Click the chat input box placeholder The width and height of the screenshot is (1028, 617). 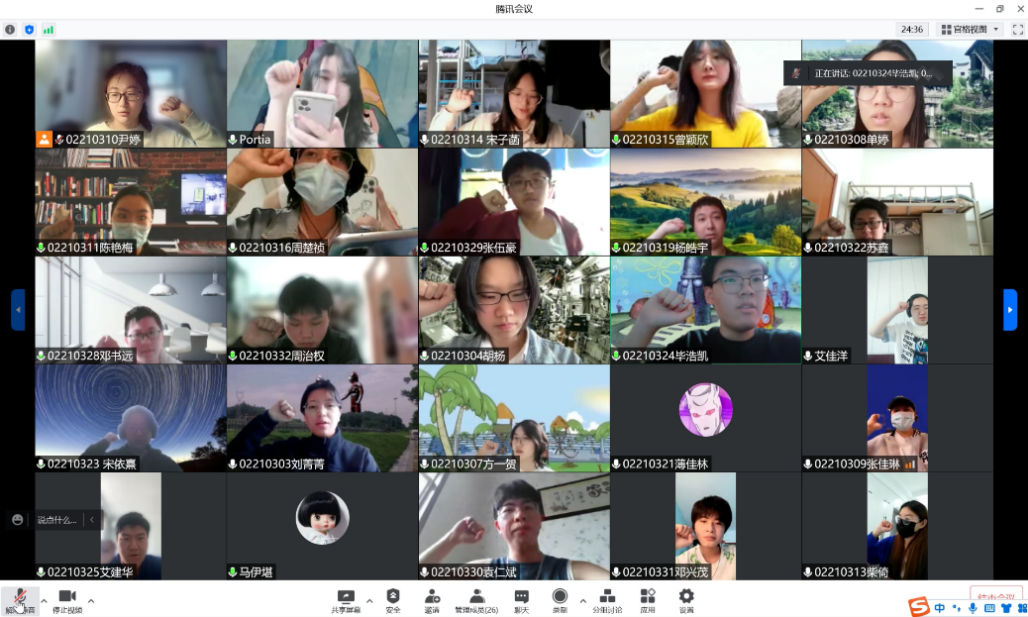[58, 520]
